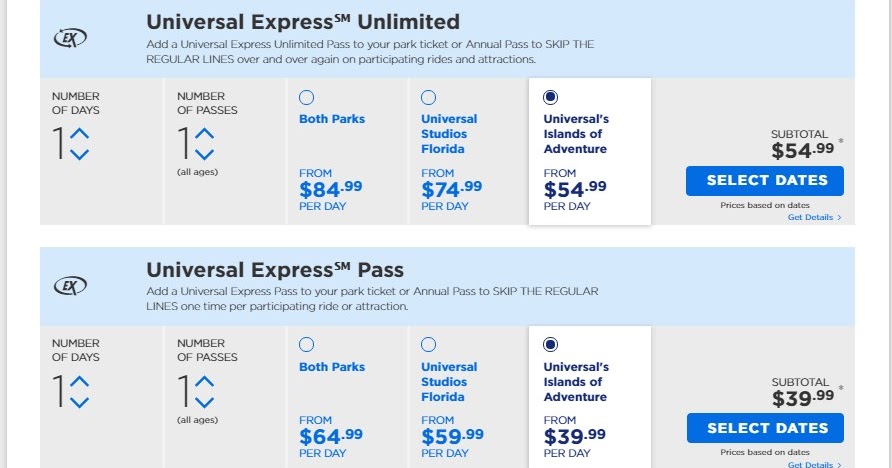892x468 pixels.
Task: Decrease number of passes for Express Unlimited
Action: (x=205, y=154)
